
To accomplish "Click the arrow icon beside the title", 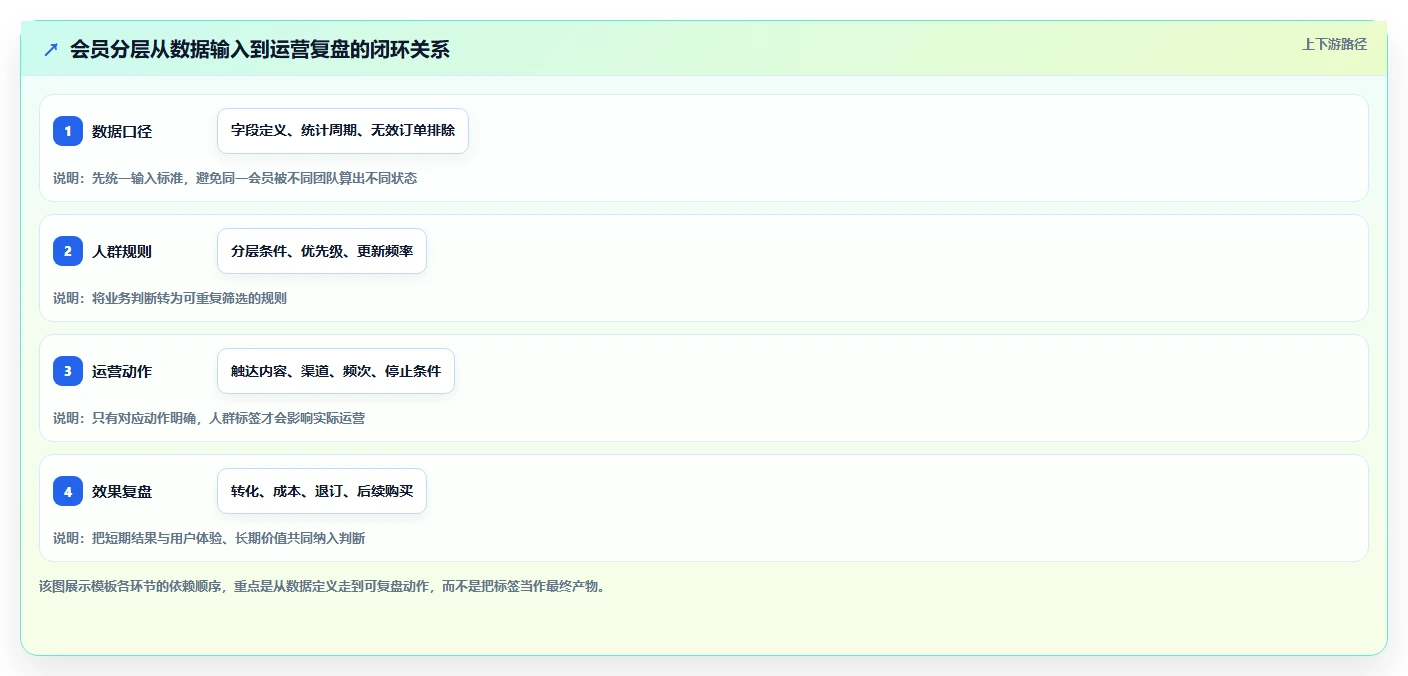I will [x=51, y=49].
